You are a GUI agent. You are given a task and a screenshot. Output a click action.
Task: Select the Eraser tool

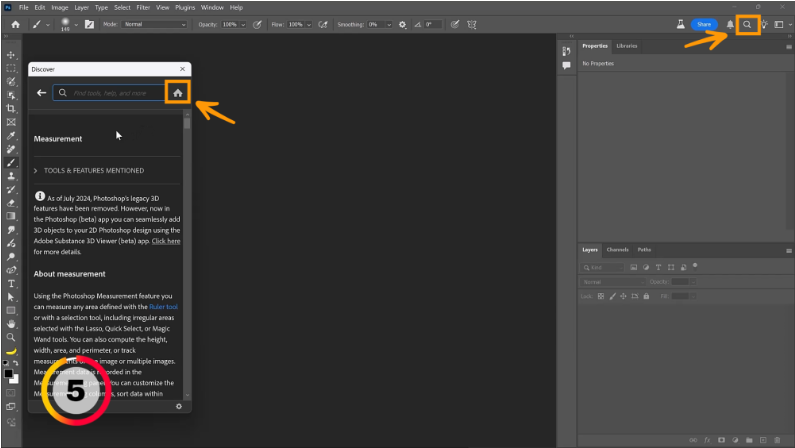click(11, 203)
